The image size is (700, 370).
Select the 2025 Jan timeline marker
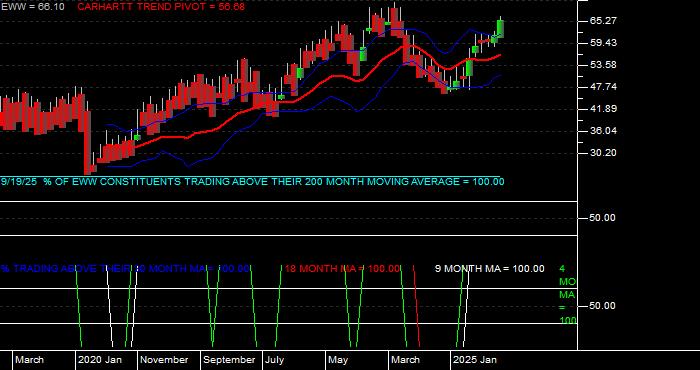tap(475, 360)
